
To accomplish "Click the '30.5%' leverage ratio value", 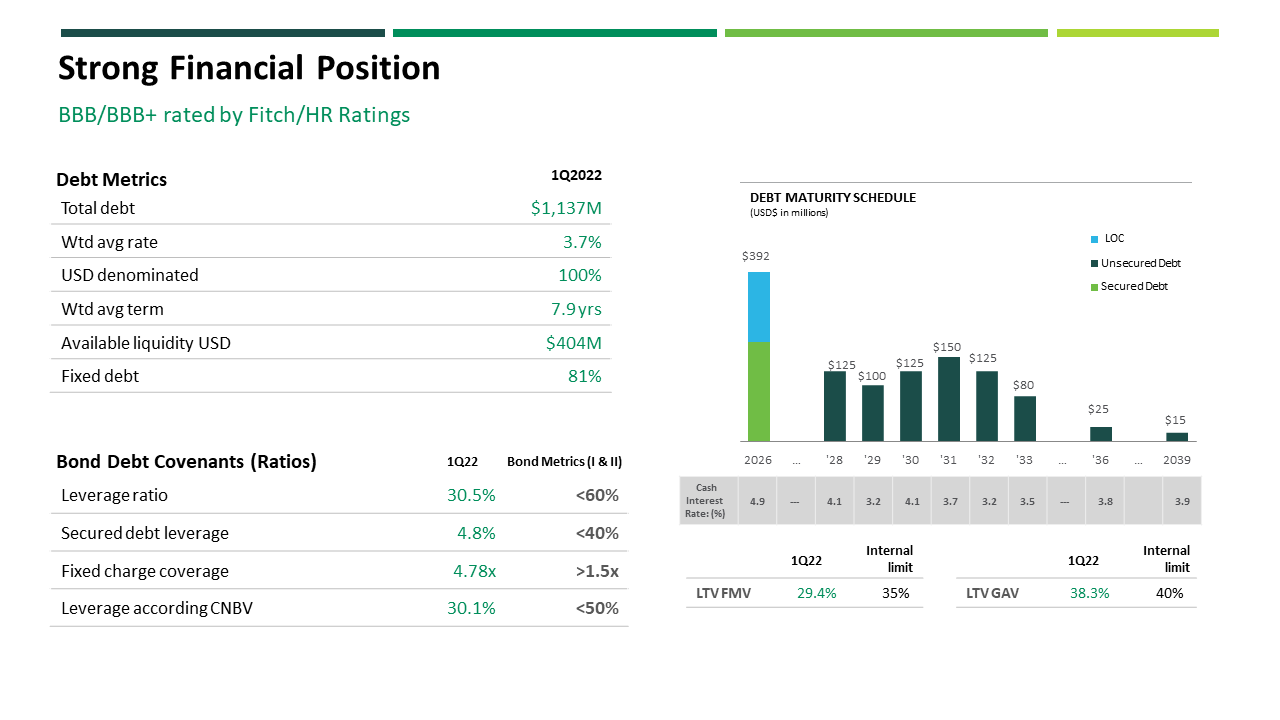I will point(471,495).
